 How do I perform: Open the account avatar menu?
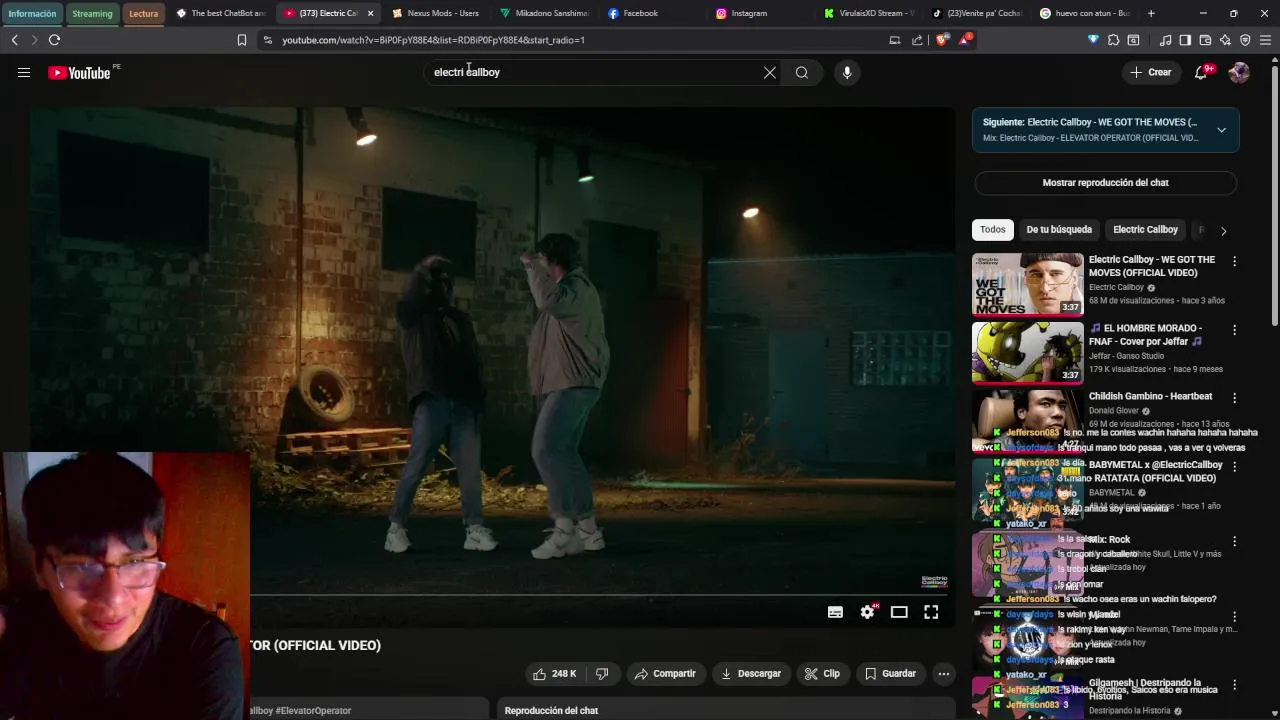[x=1239, y=72]
